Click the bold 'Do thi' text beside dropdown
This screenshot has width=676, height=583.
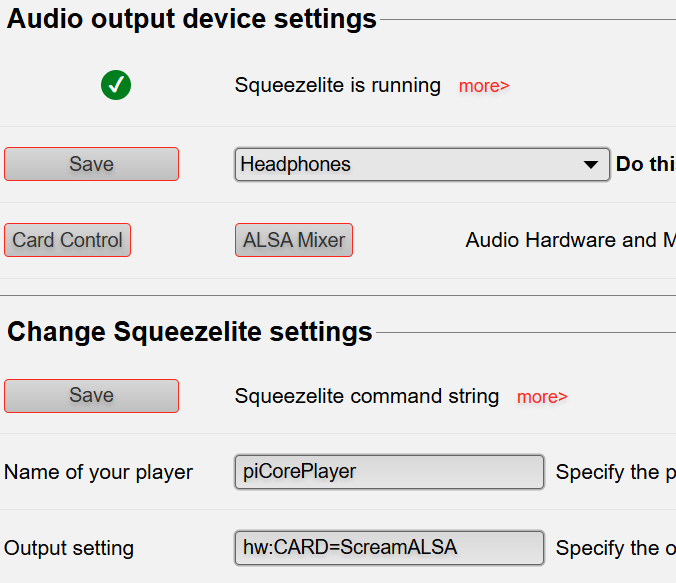click(645, 164)
